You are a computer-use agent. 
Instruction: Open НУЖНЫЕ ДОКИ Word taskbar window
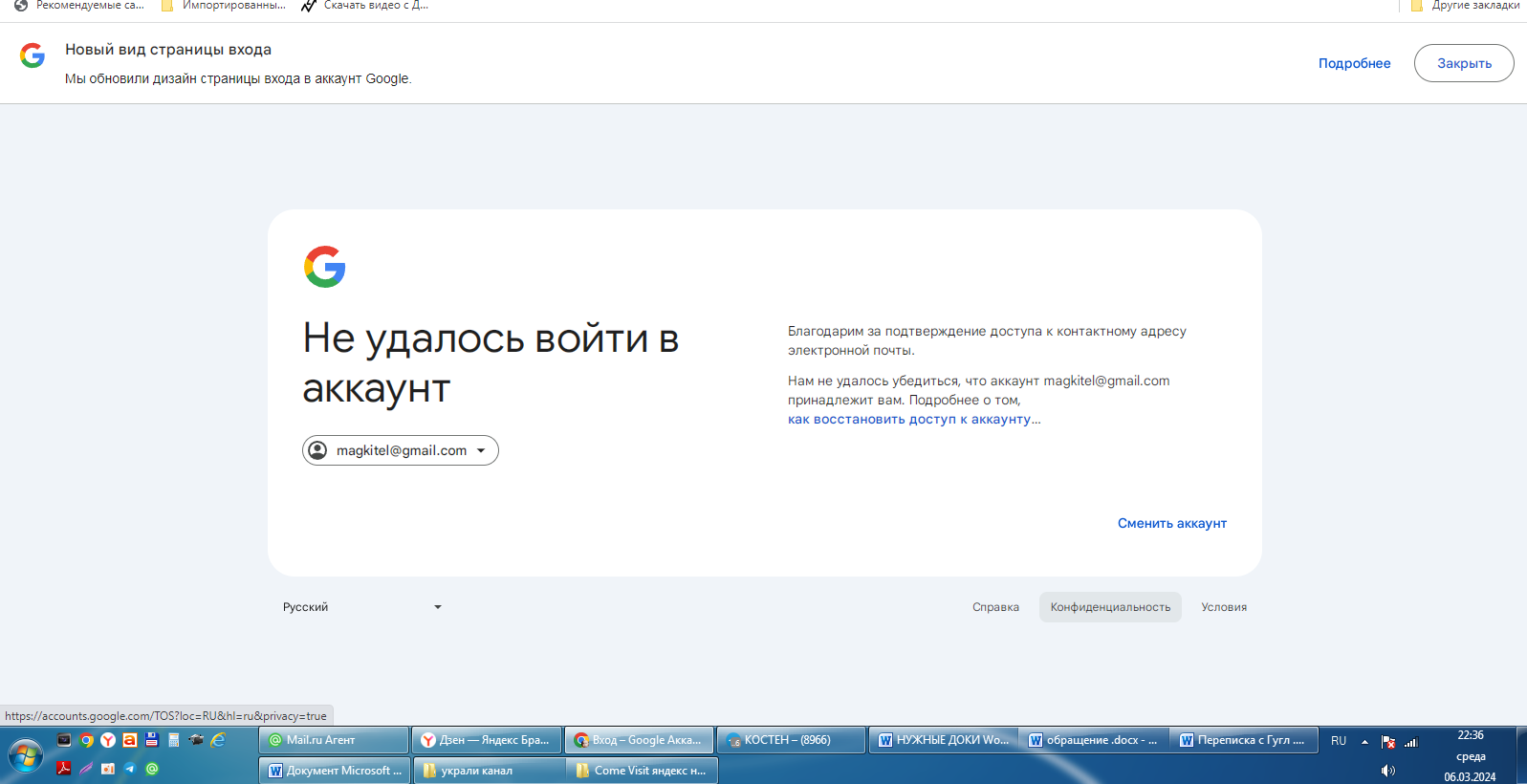pos(944,740)
